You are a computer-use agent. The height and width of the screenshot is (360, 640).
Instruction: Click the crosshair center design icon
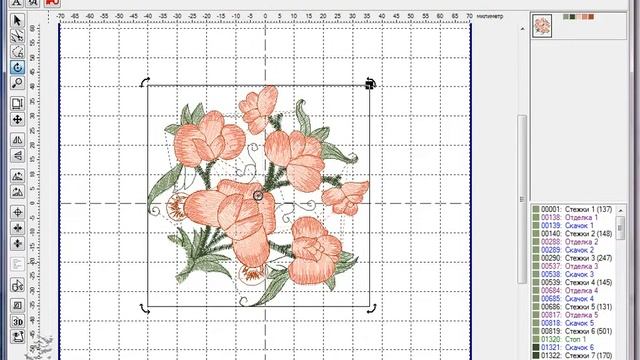click(17, 212)
